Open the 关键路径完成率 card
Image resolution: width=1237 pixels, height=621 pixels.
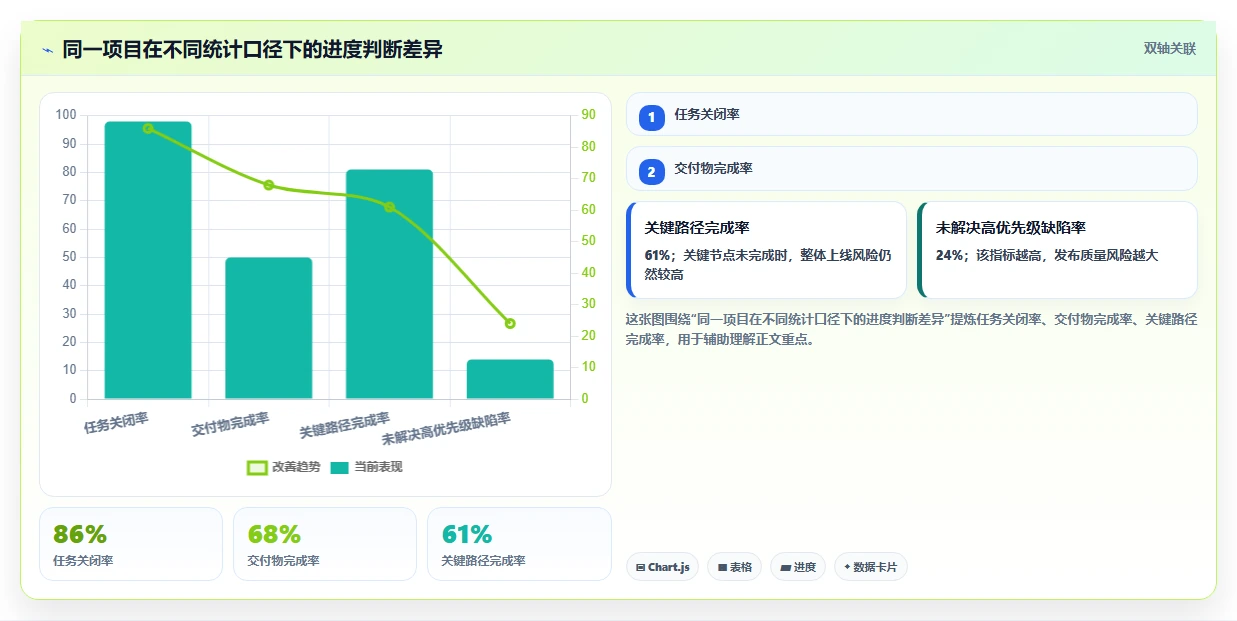pyautogui.click(x=766, y=250)
